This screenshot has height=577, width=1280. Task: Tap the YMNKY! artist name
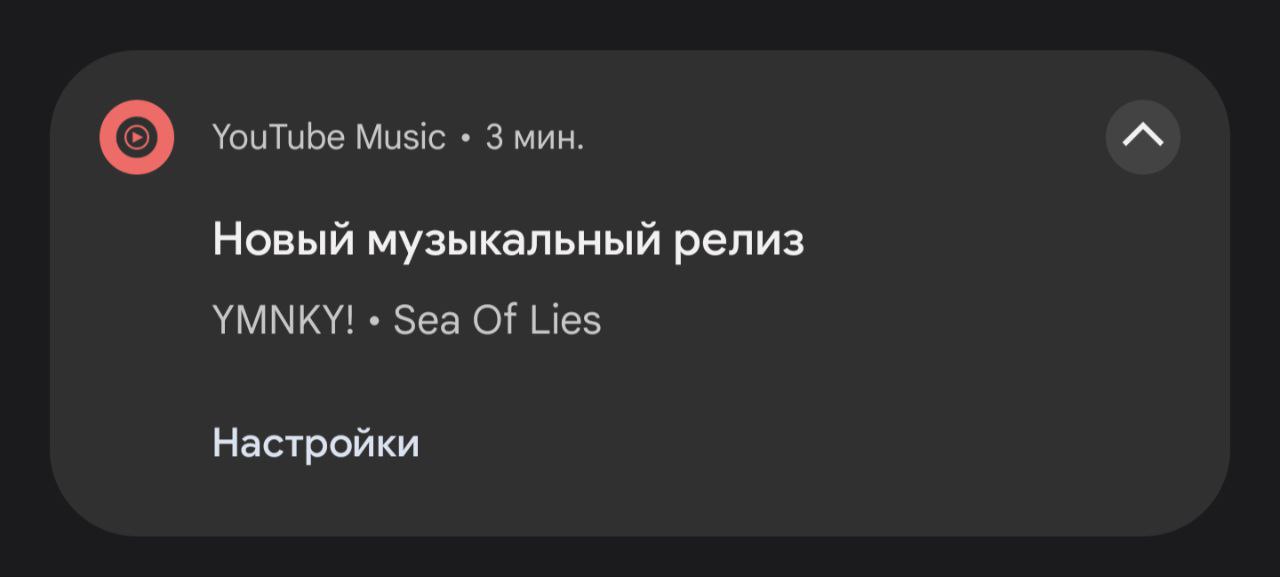(x=283, y=320)
